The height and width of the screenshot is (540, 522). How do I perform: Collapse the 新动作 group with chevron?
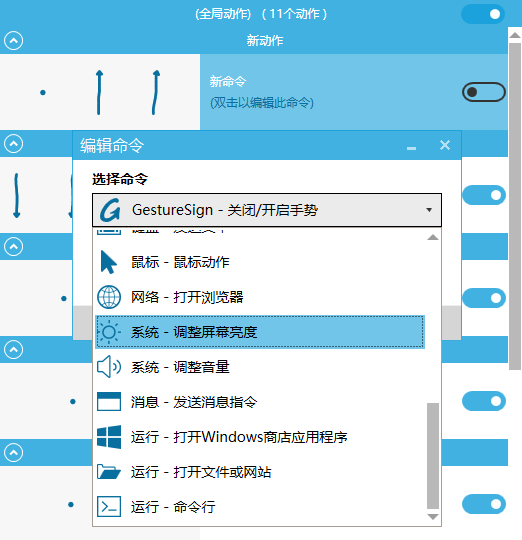click(x=13, y=41)
